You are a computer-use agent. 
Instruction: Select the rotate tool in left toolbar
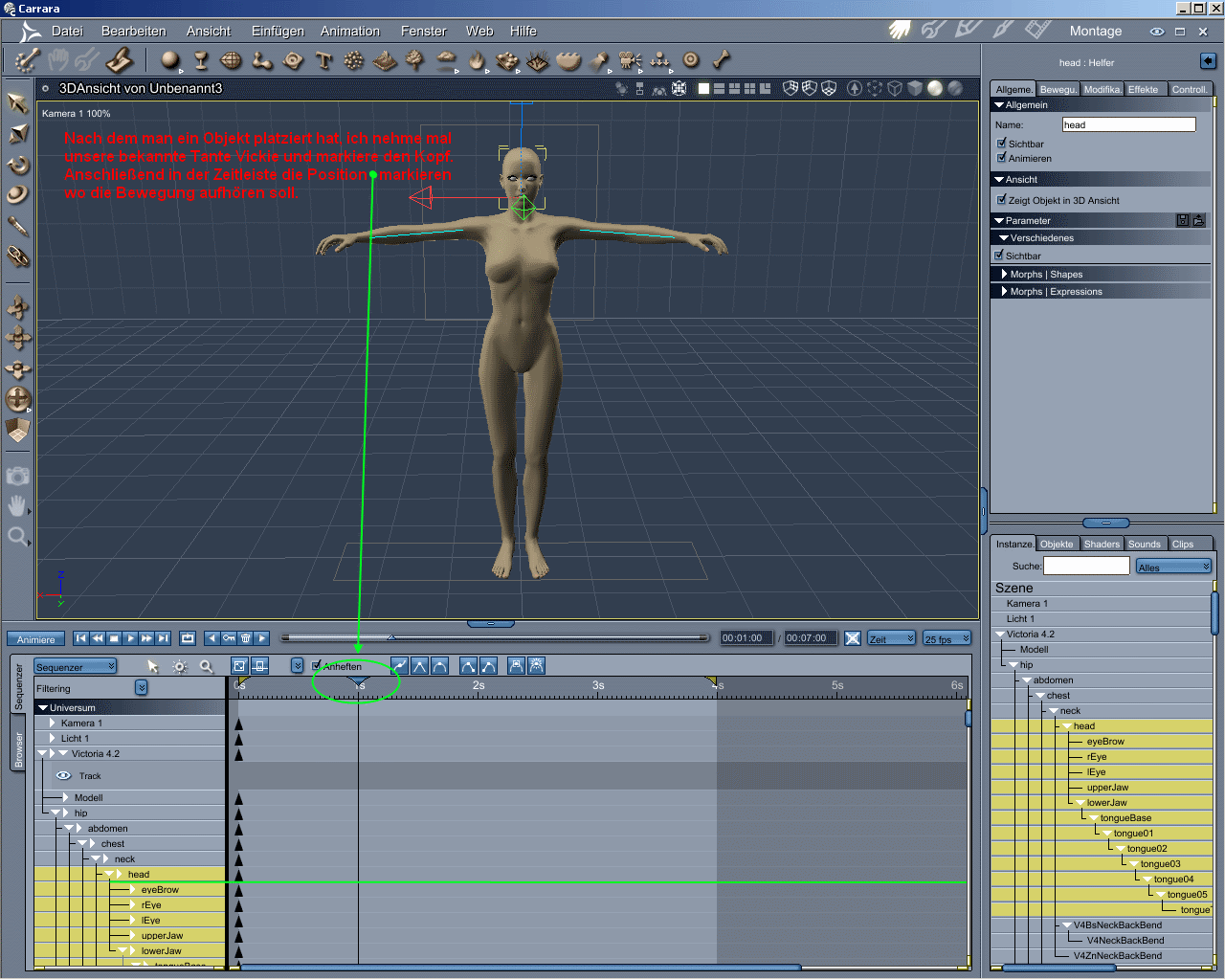pyautogui.click(x=17, y=165)
